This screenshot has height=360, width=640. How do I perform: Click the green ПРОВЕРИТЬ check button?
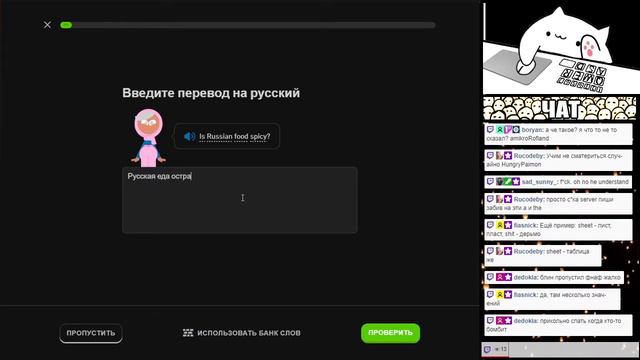[x=390, y=333]
